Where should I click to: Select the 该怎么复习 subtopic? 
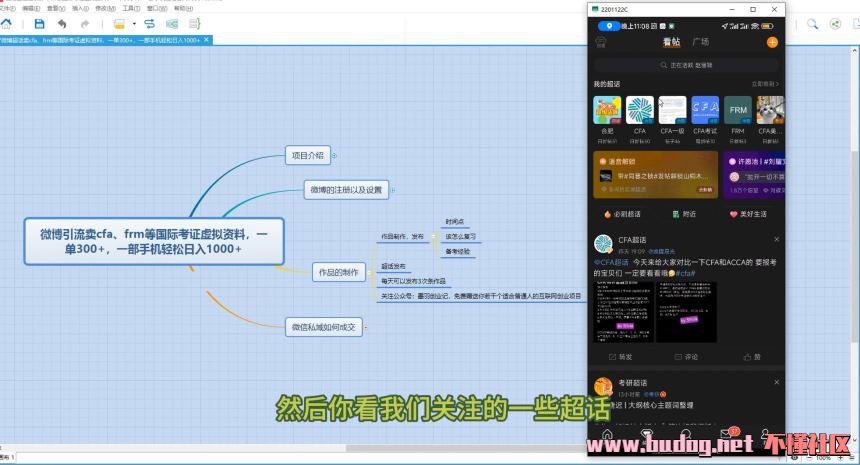pyautogui.click(x=460, y=236)
